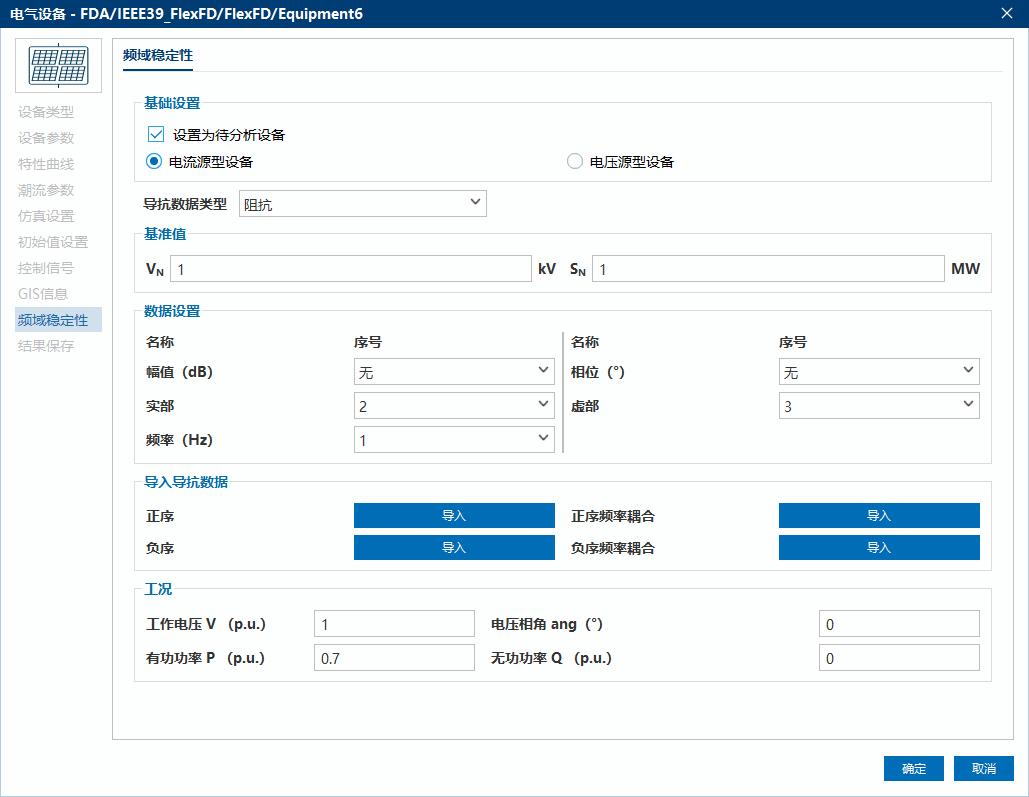The height and width of the screenshot is (797, 1029).
Task: Click 导入 next to 正序
Action: point(454,515)
